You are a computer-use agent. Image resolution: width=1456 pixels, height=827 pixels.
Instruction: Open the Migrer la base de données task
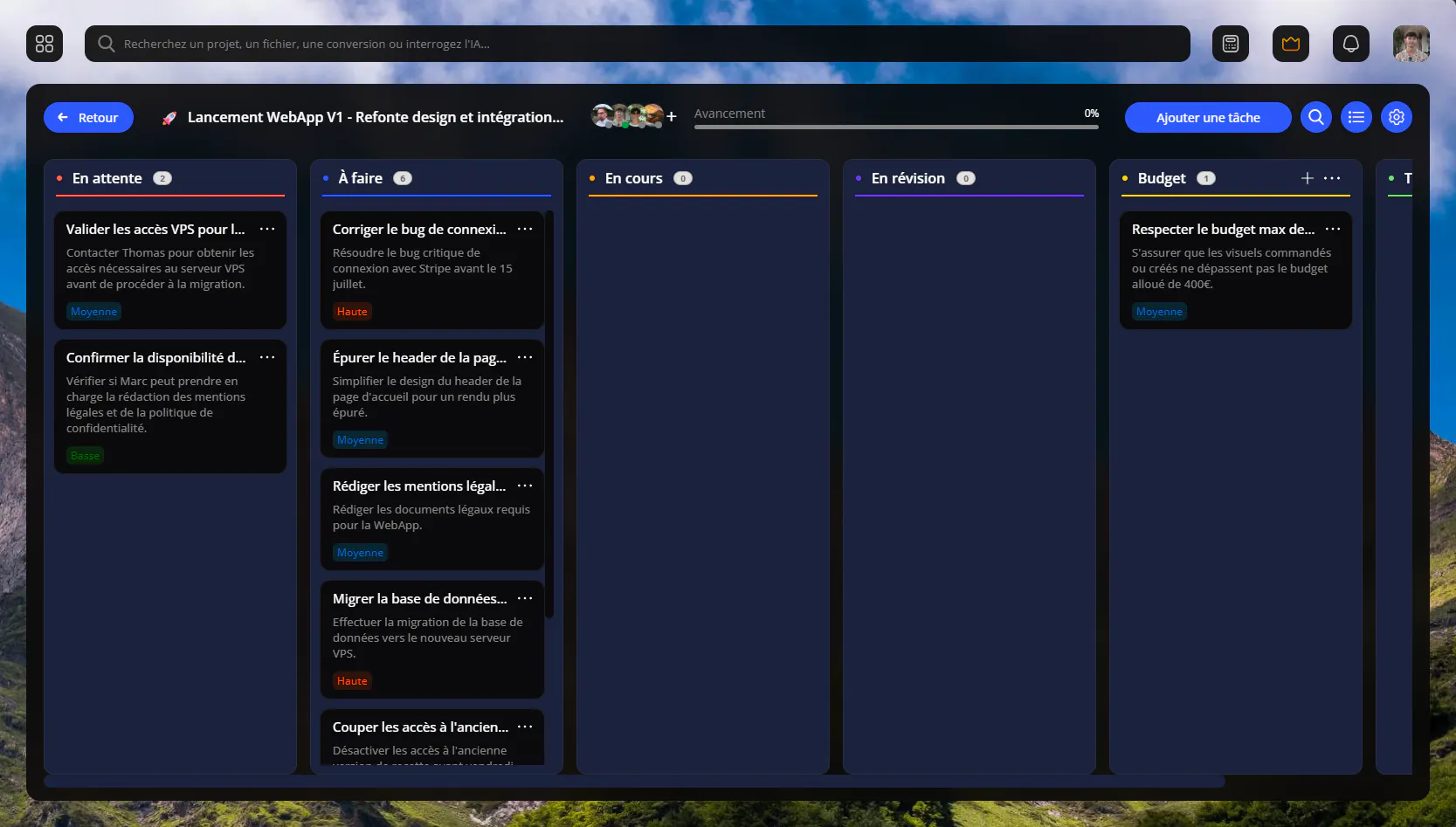point(432,639)
